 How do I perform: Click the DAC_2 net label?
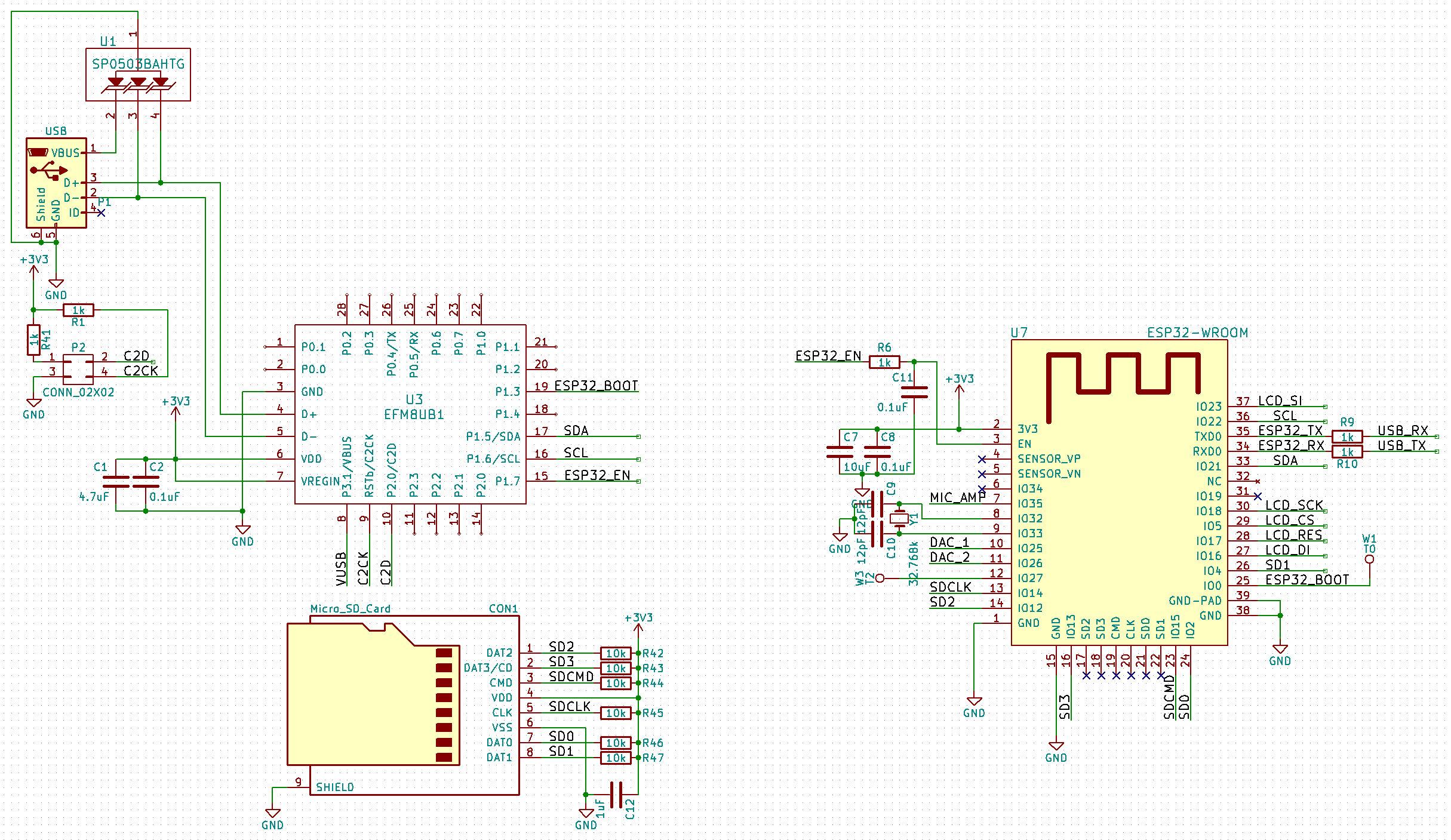click(x=950, y=557)
